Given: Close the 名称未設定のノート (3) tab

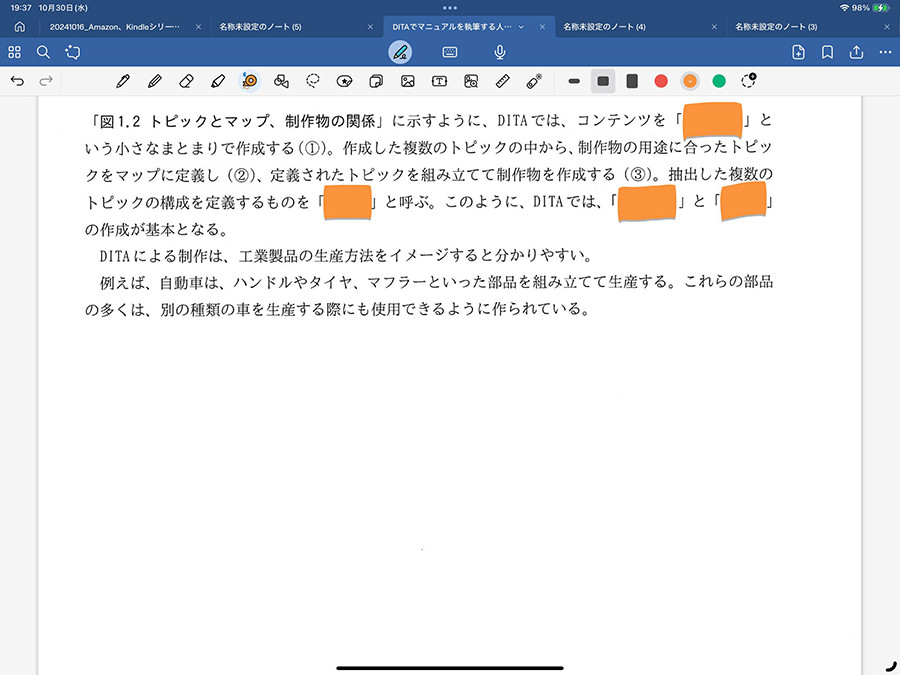Looking at the screenshot, I should tap(887, 27).
